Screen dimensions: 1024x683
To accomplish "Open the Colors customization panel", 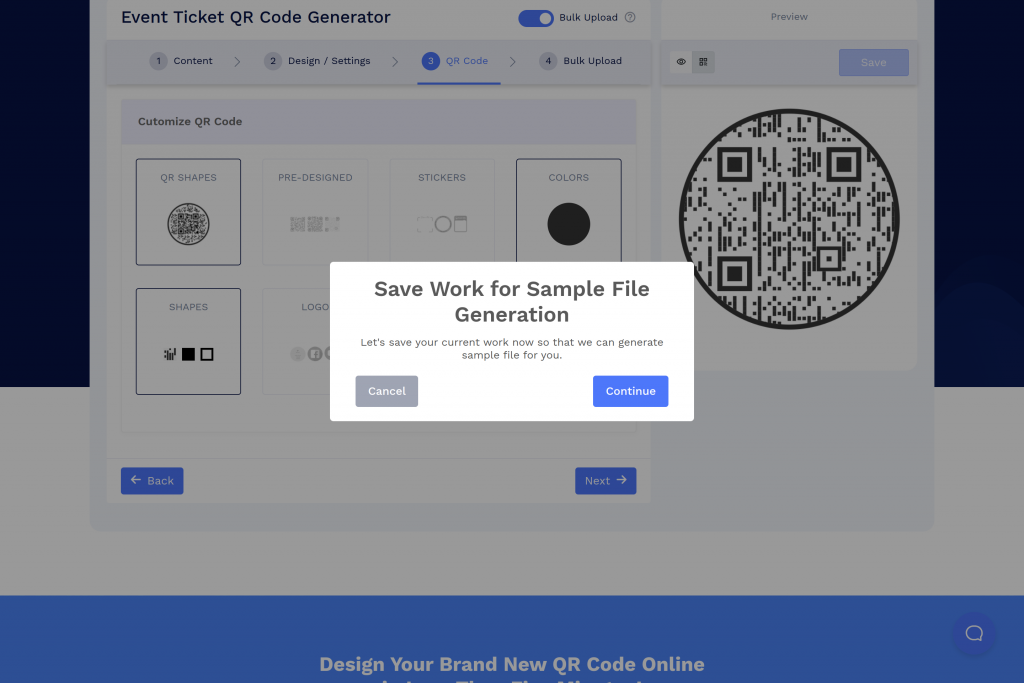I will tap(568, 211).
